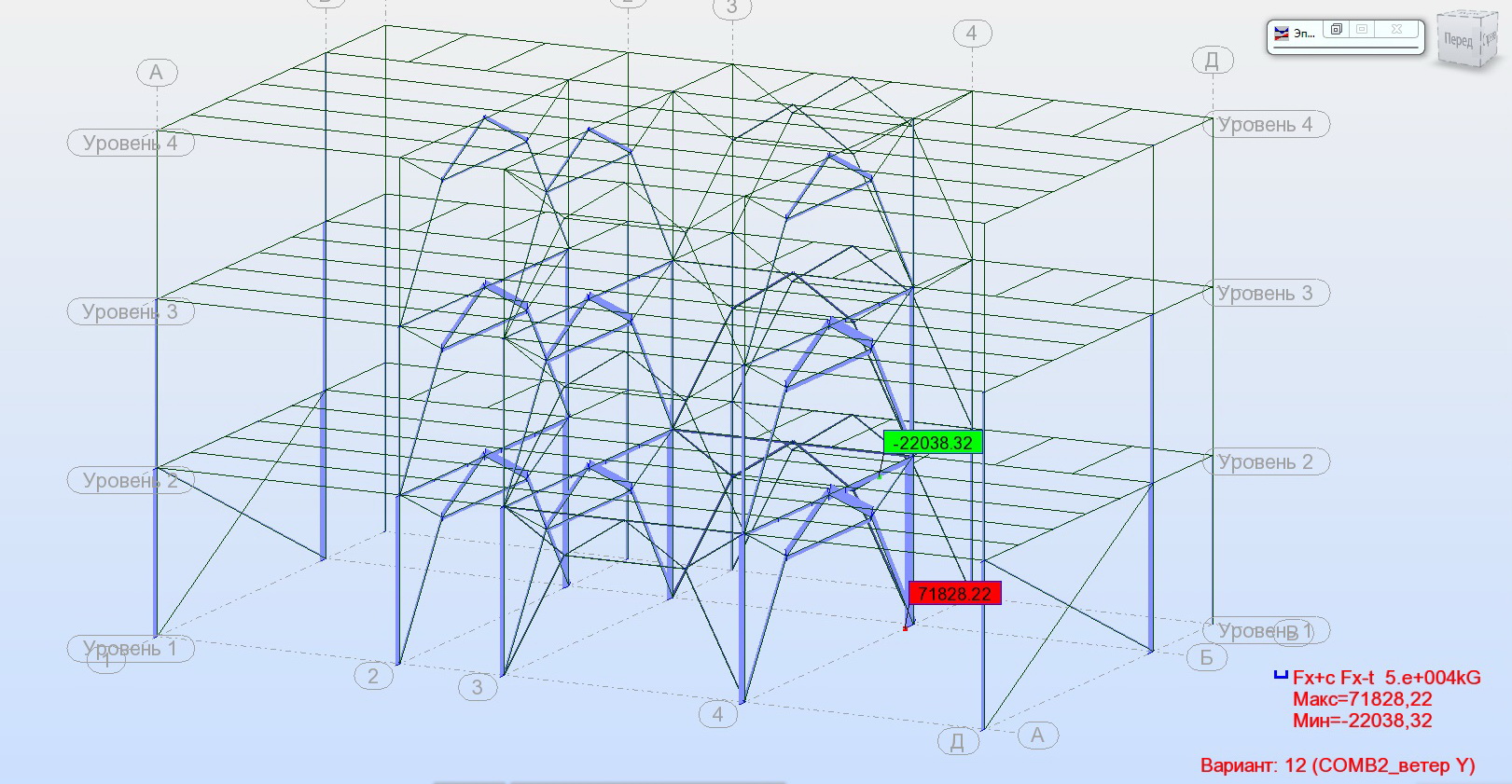Click the 'Уровень 3' label on the right side
The width and height of the screenshot is (1512, 784).
(x=1266, y=293)
